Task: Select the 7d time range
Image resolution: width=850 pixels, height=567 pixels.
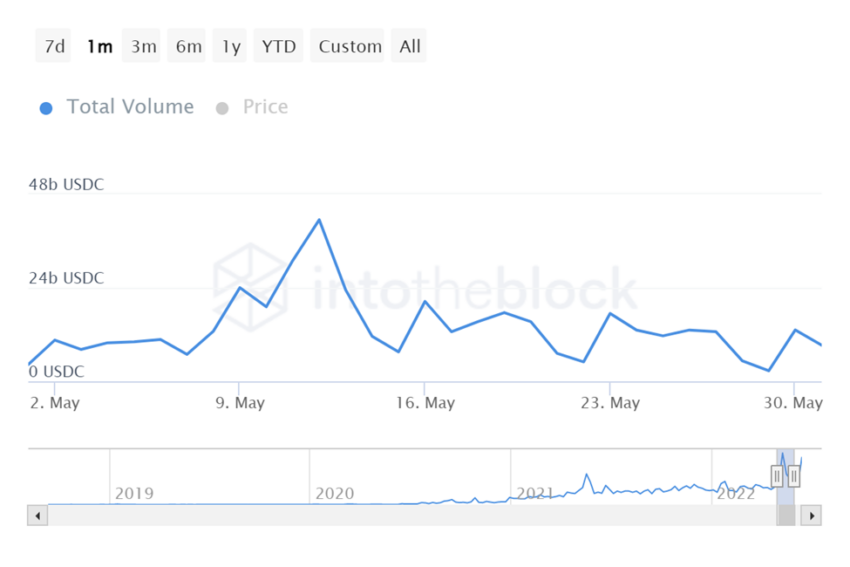Action: pyautogui.click(x=54, y=46)
